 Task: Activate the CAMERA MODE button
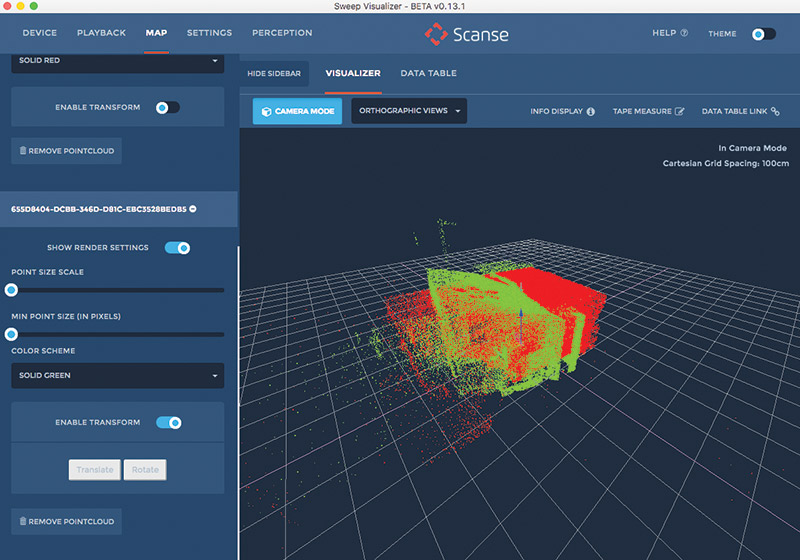(x=297, y=111)
